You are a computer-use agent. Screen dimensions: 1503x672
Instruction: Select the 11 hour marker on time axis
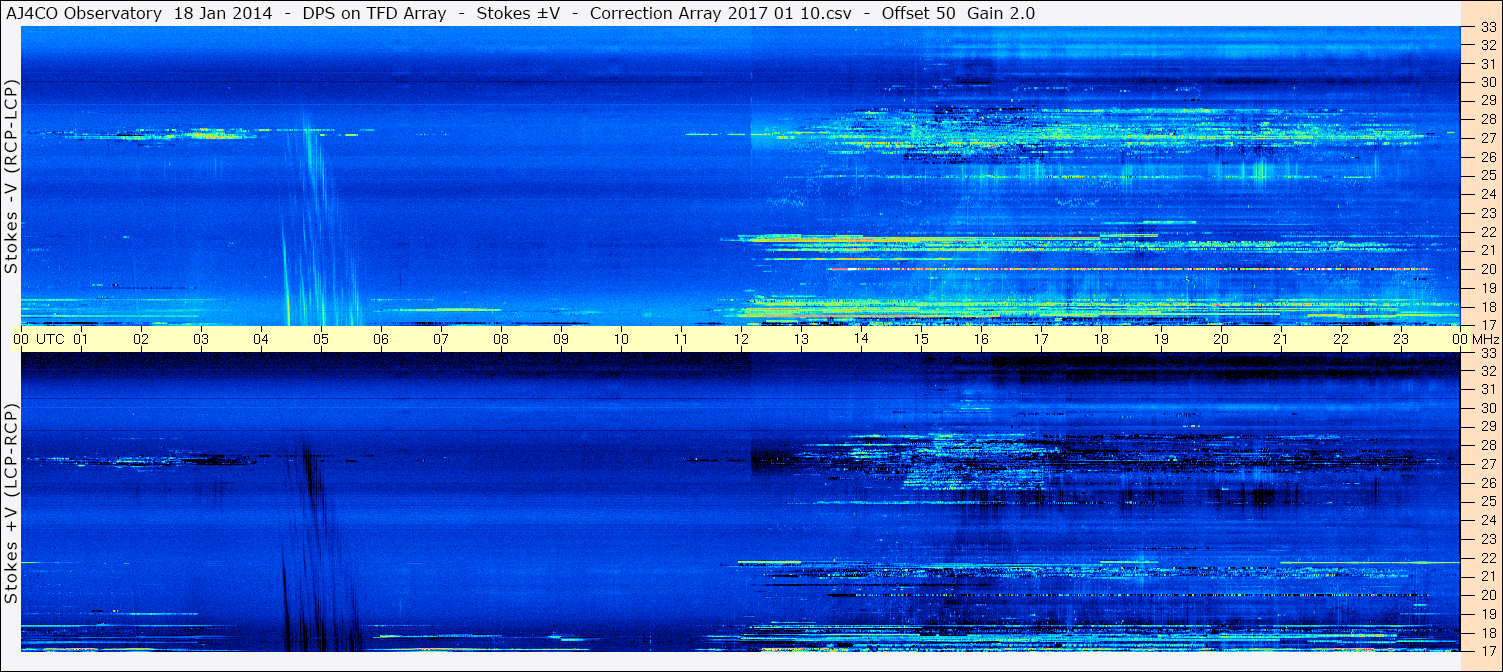(681, 339)
